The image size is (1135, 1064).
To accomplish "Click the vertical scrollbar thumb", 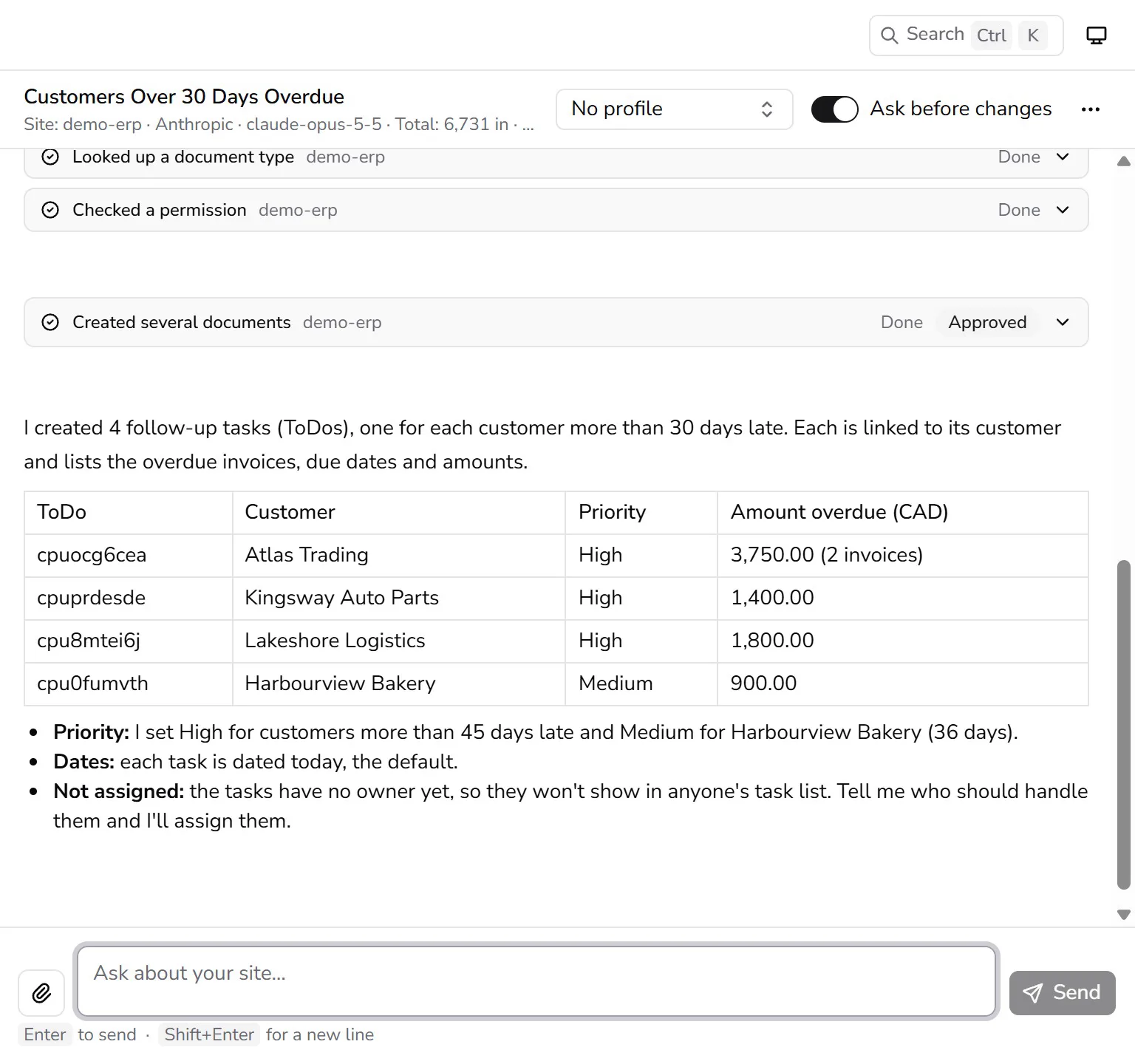I will click(x=1124, y=724).
